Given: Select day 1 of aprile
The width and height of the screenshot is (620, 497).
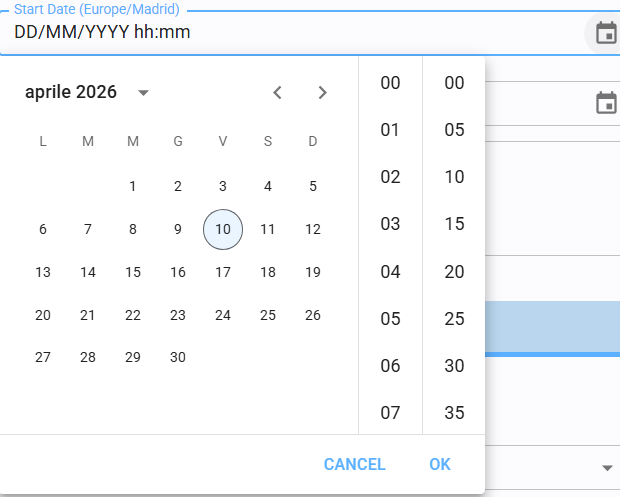Looking at the screenshot, I should click(x=133, y=185).
